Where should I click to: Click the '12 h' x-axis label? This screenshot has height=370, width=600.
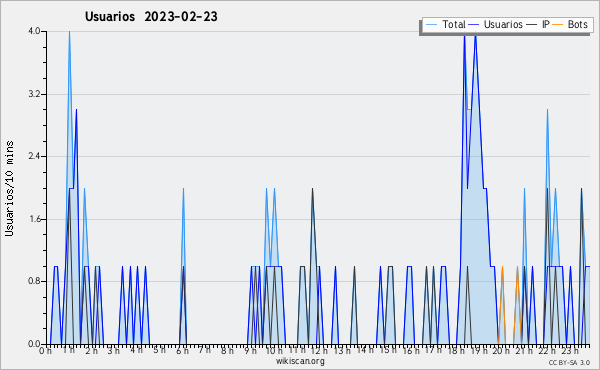click(x=319, y=350)
